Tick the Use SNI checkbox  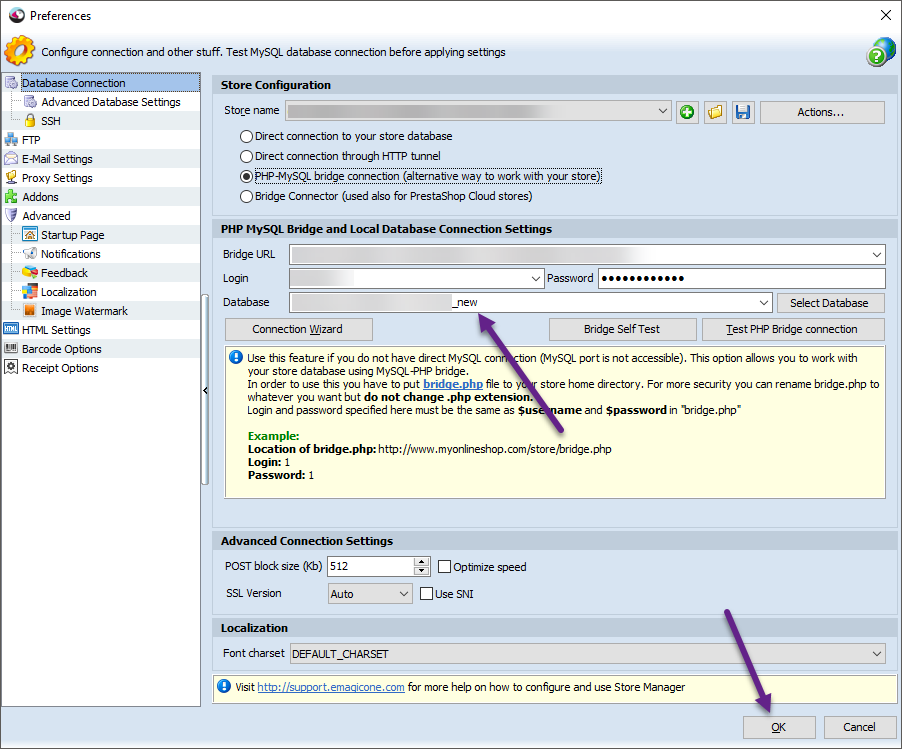point(426,594)
